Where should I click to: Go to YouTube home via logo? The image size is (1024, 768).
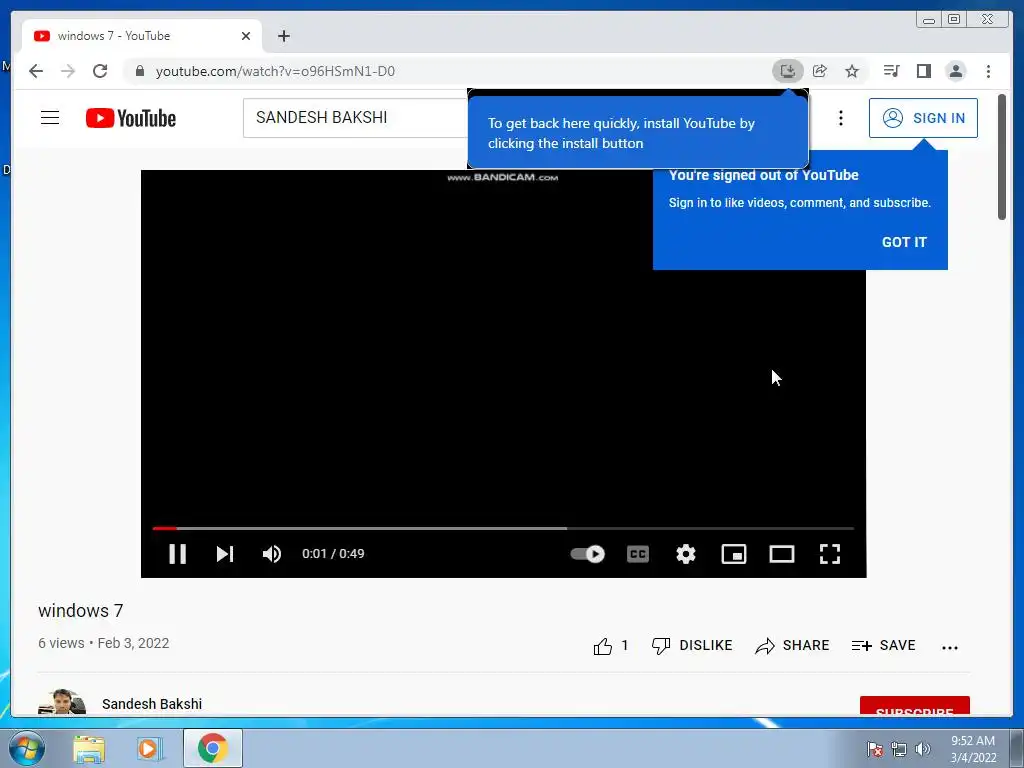point(131,118)
